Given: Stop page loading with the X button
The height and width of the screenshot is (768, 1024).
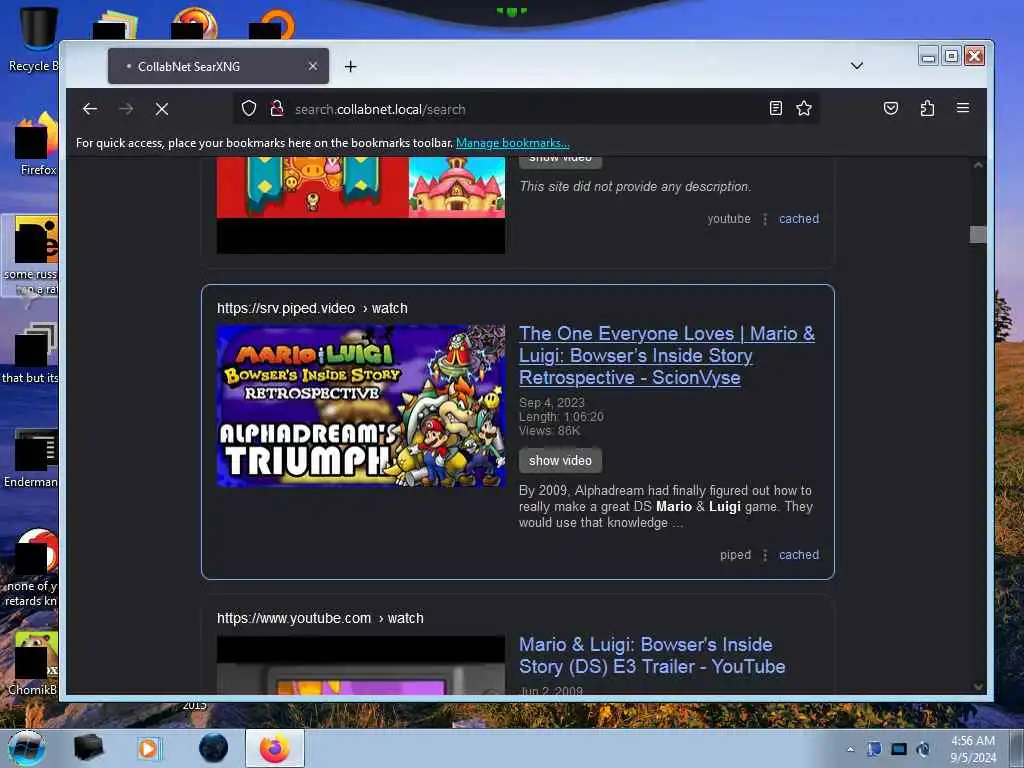Looking at the screenshot, I should [x=162, y=109].
